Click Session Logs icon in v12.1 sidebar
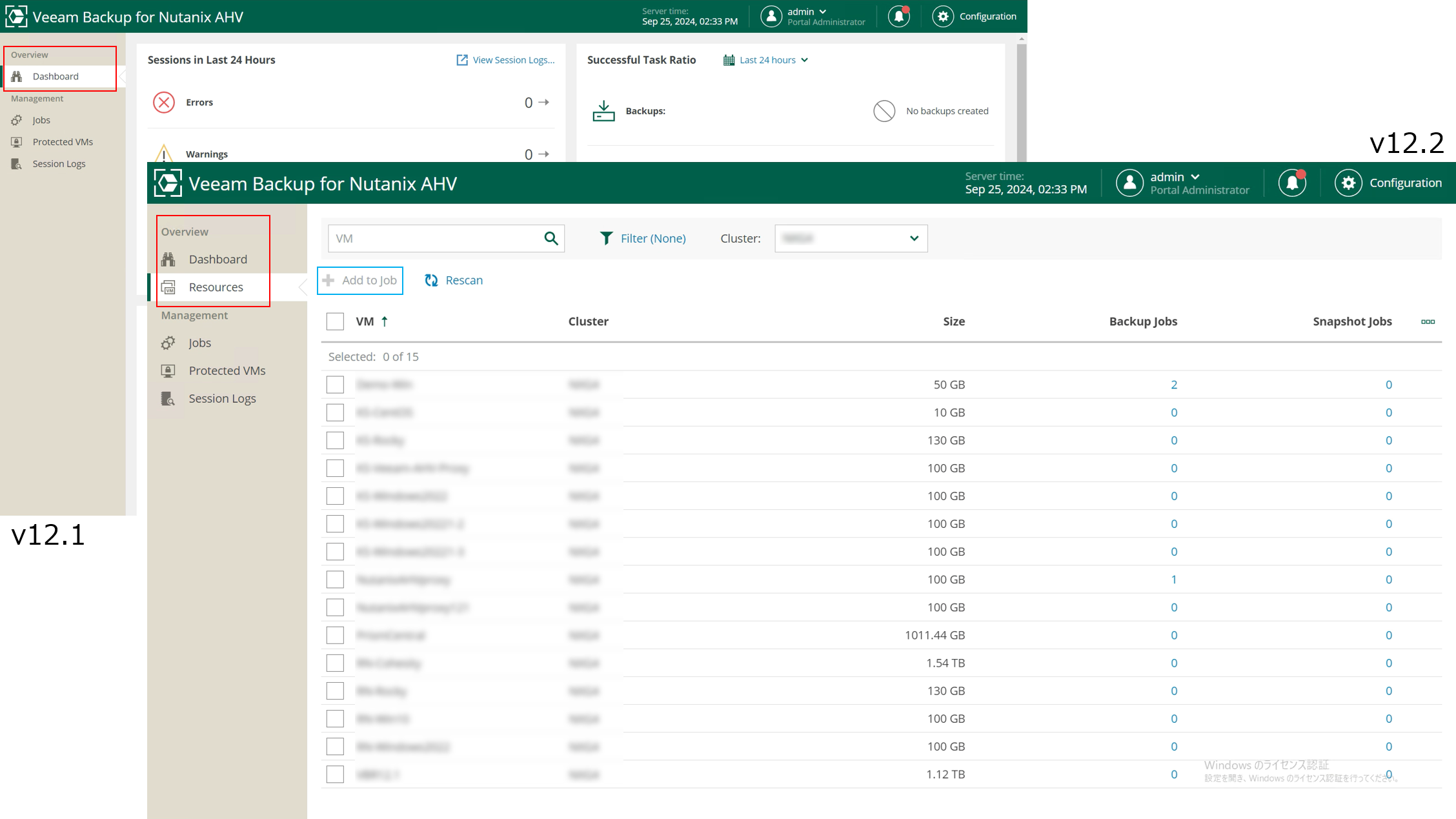Image resolution: width=1456 pixels, height=819 pixels. (17, 164)
